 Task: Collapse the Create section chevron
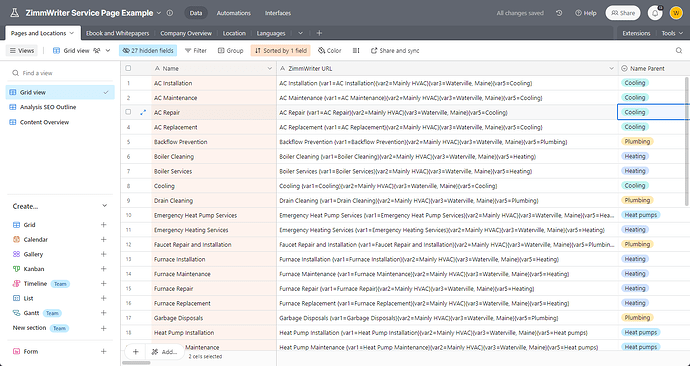click(x=104, y=206)
